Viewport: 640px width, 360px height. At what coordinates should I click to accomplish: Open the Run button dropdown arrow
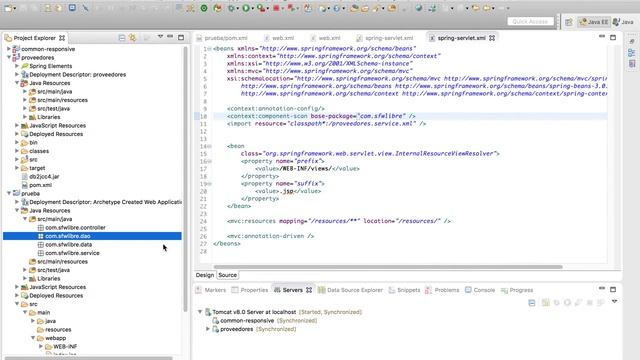click(x=253, y=9)
